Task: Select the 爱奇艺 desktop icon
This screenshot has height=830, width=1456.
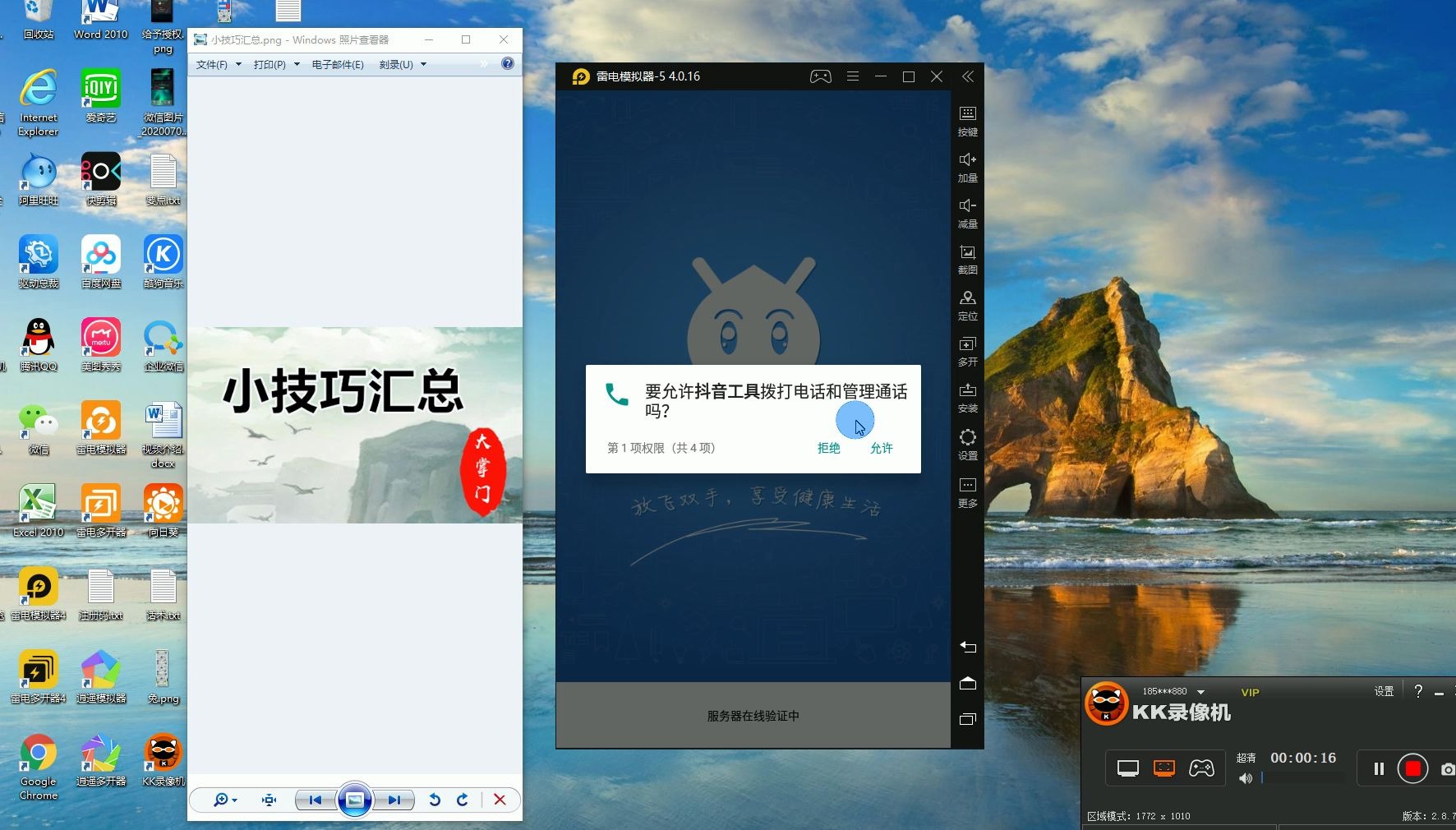Action: point(101,96)
